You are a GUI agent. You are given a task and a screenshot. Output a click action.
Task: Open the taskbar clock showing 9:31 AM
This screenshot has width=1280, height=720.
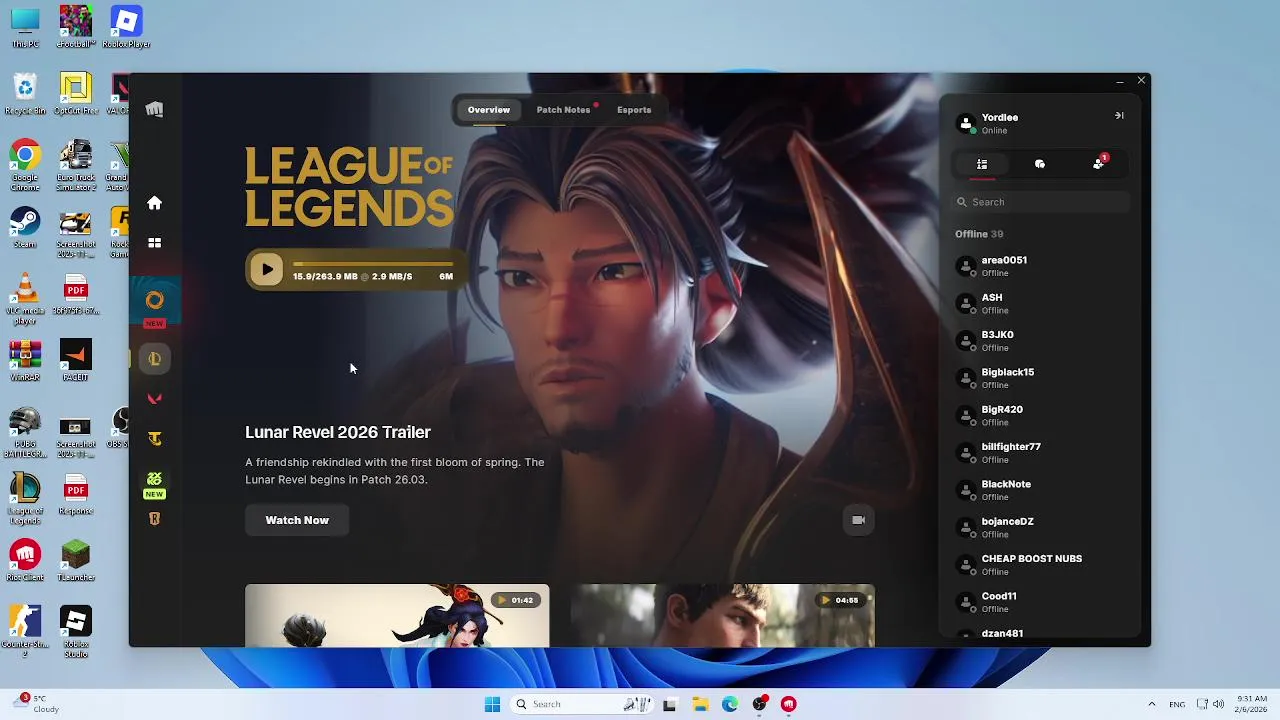(1251, 704)
